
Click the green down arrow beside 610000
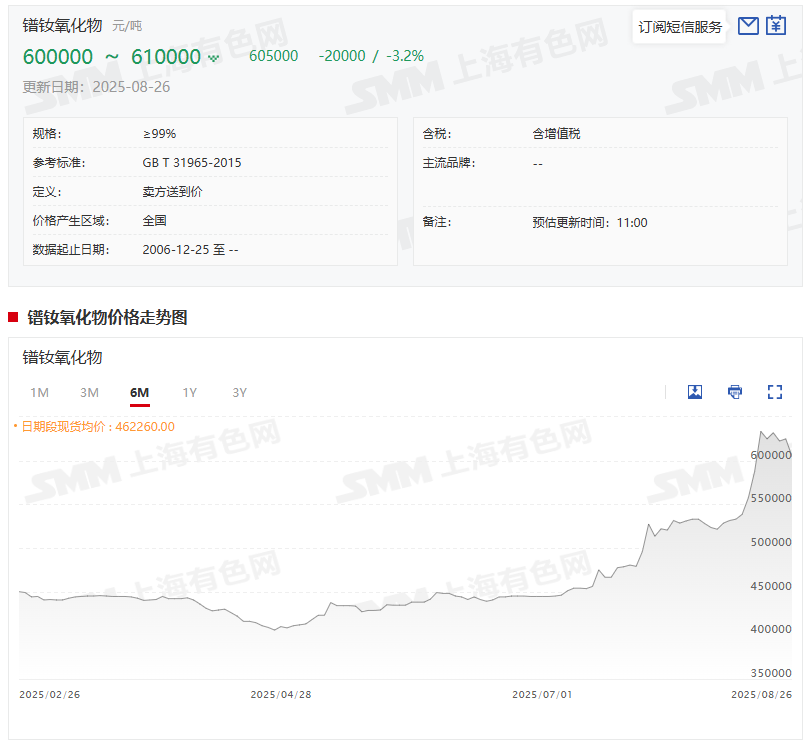[213, 58]
